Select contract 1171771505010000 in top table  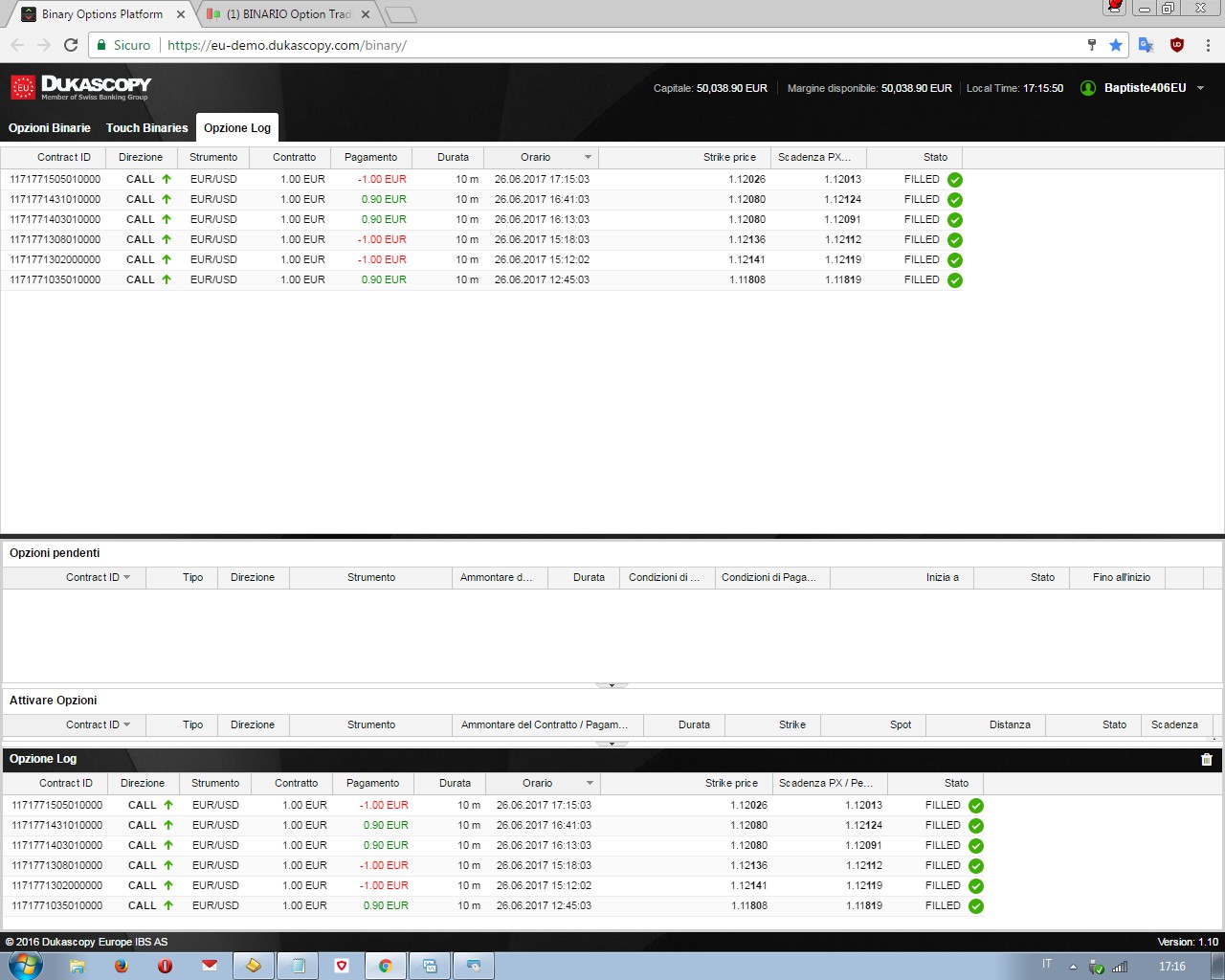[55, 179]
